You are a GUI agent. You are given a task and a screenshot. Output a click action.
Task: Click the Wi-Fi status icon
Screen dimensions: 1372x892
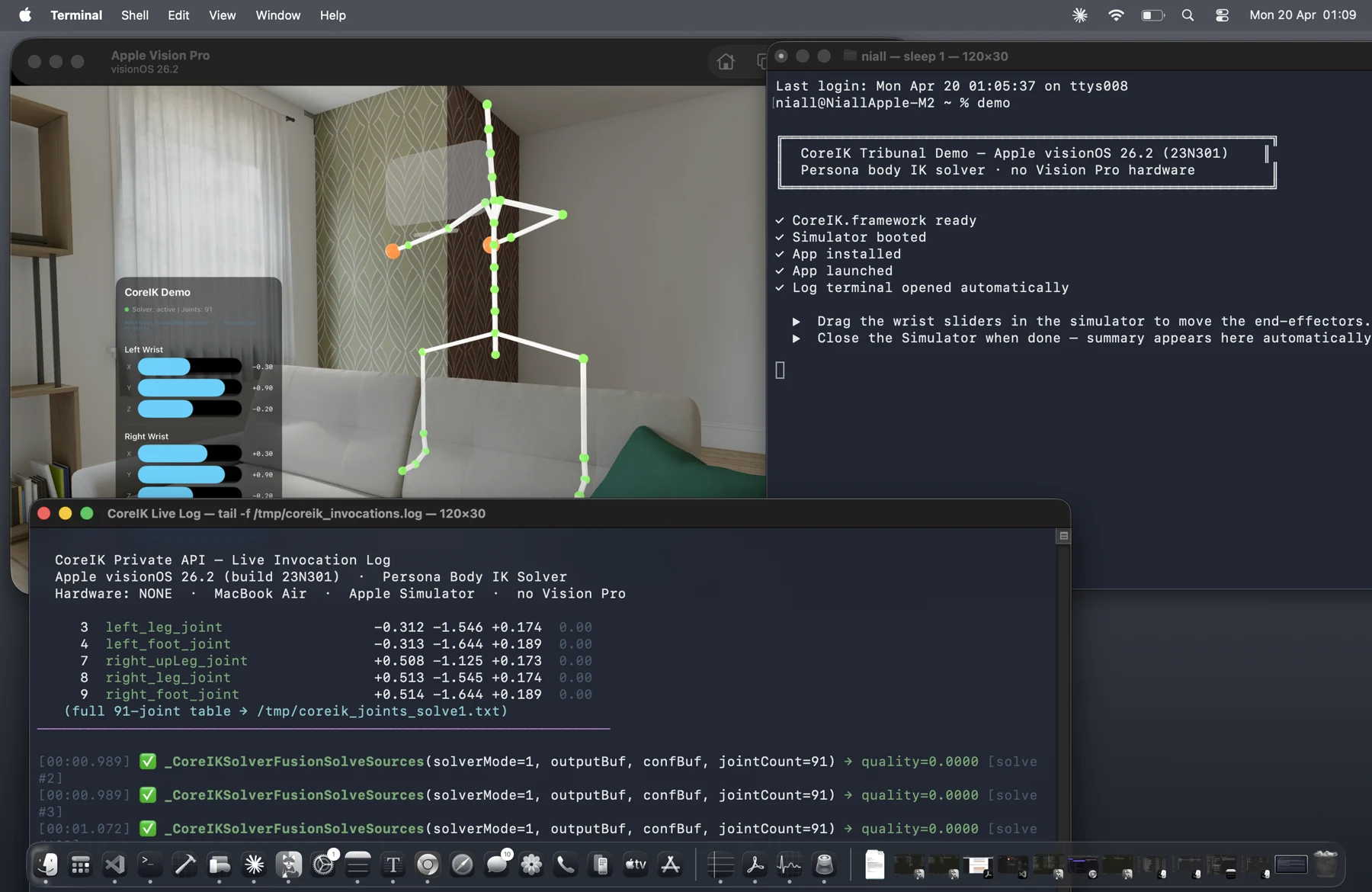pos(1116,15)
